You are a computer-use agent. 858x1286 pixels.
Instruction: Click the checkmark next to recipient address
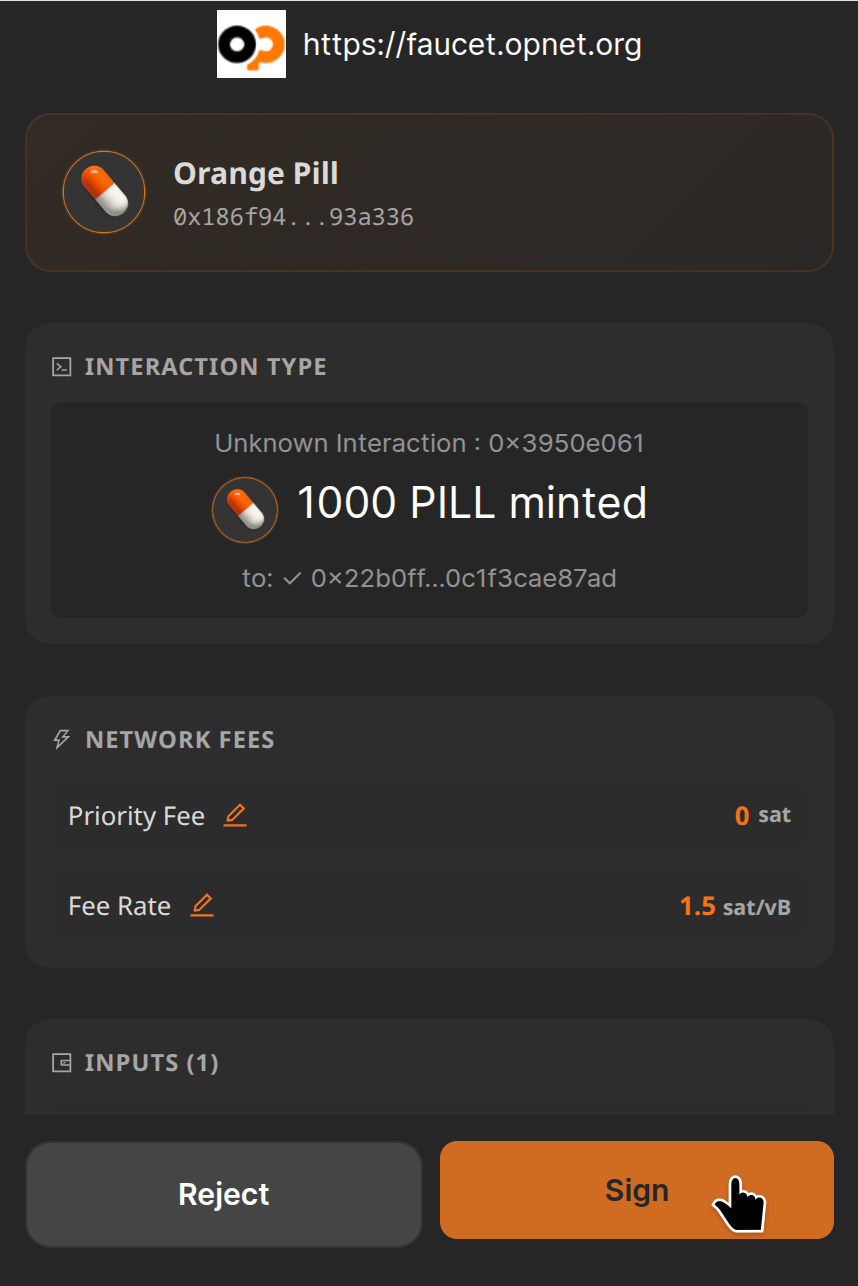point(292,578)
